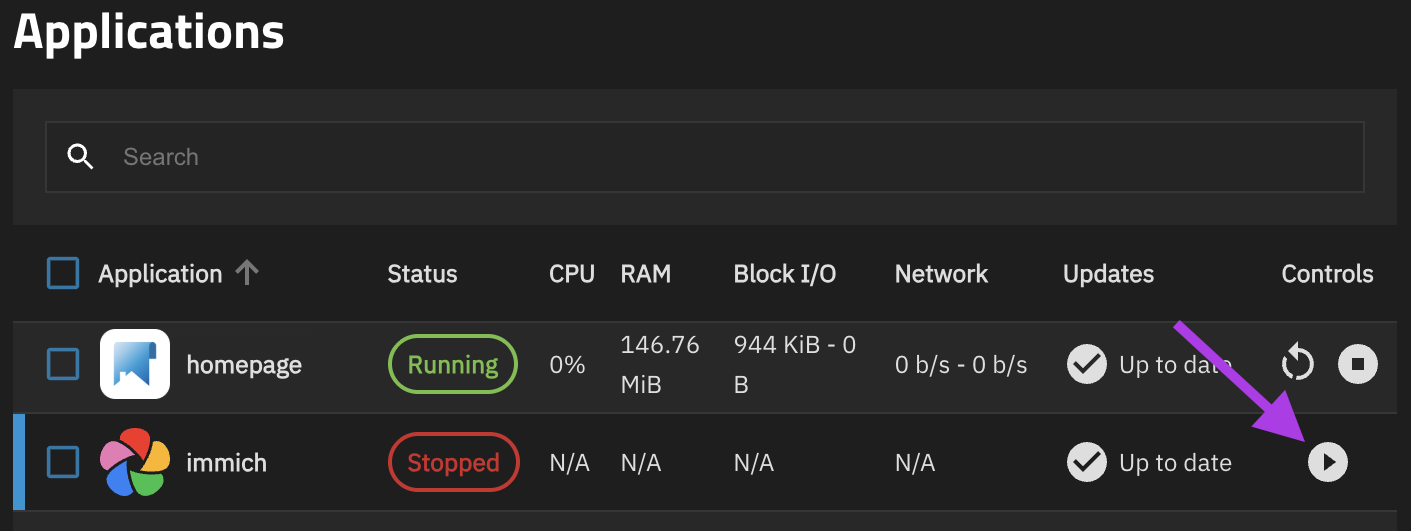Sort by the RAM column header
1411x531 pixels.
point(646,274)
